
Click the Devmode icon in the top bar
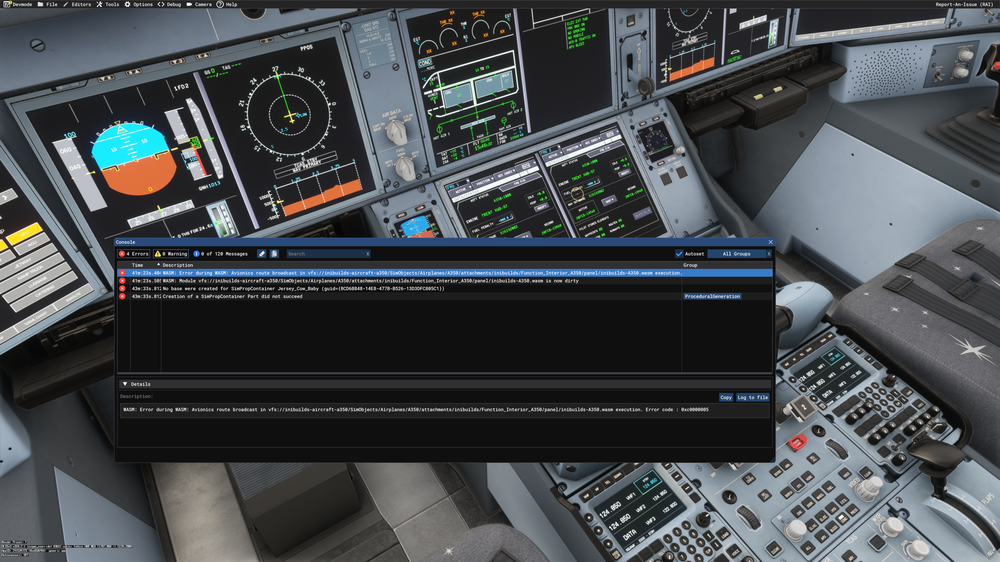(5, 4)
